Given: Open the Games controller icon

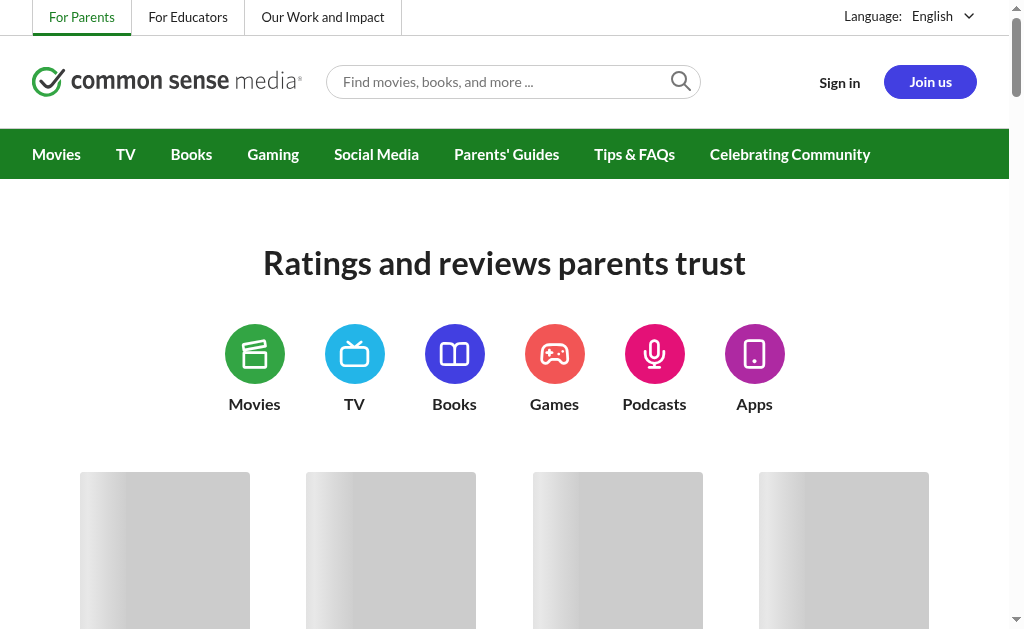Looking at the screenshot, I should tap(554, 354).
